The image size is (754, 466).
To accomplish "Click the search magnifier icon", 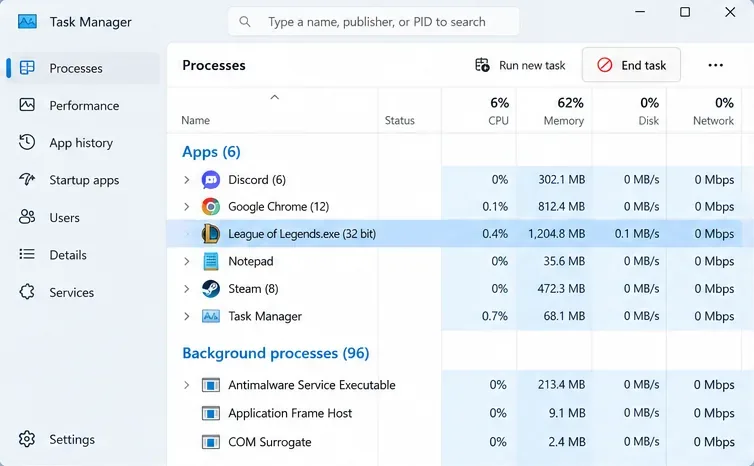I will pyautogui.click(x=245, y=22).
